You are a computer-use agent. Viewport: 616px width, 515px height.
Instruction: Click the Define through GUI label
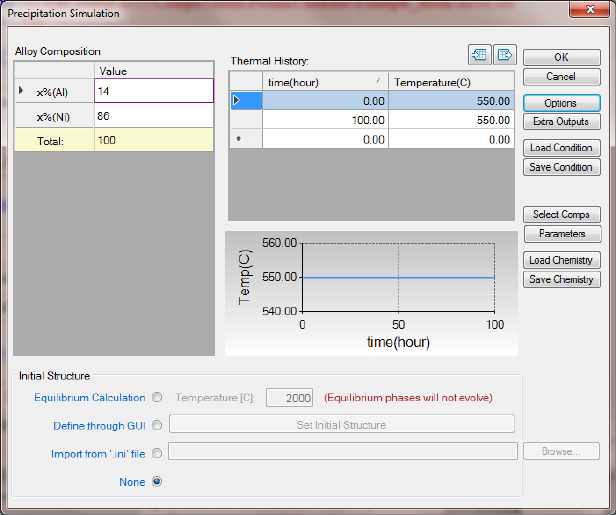[99, 426]
